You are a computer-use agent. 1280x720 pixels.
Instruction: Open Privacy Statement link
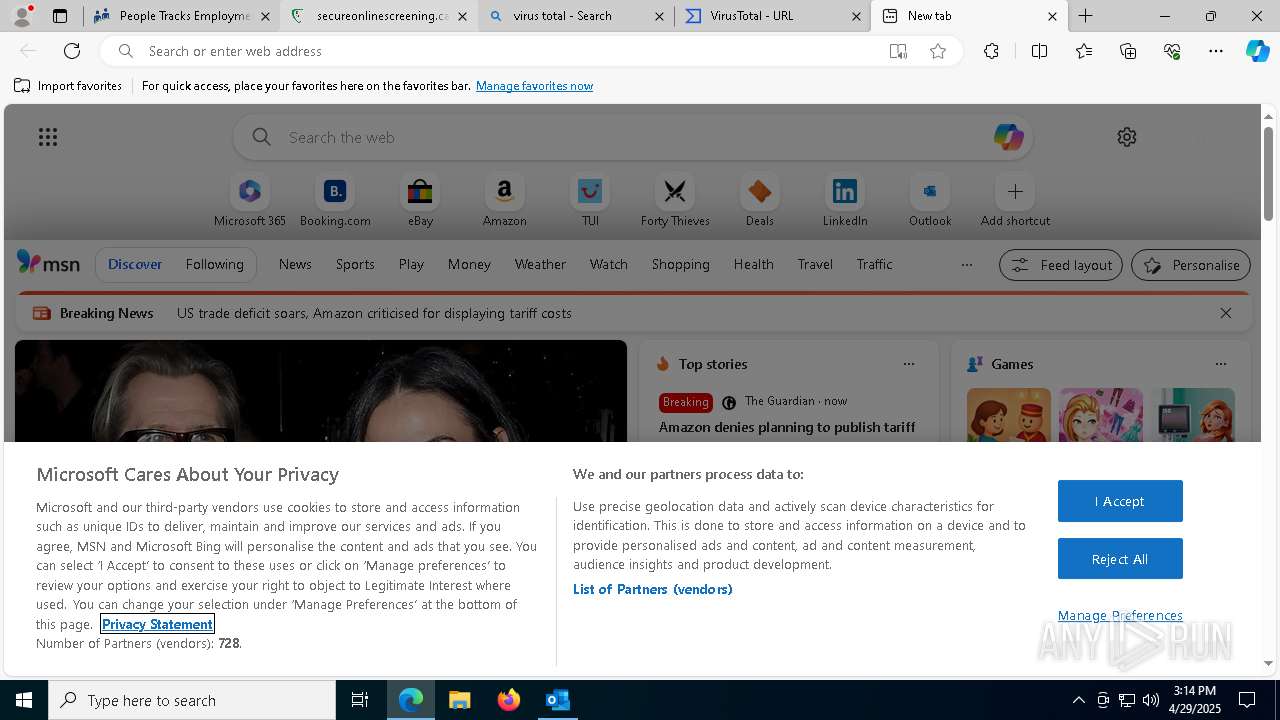pyautogui.click(x=157, y=624)
